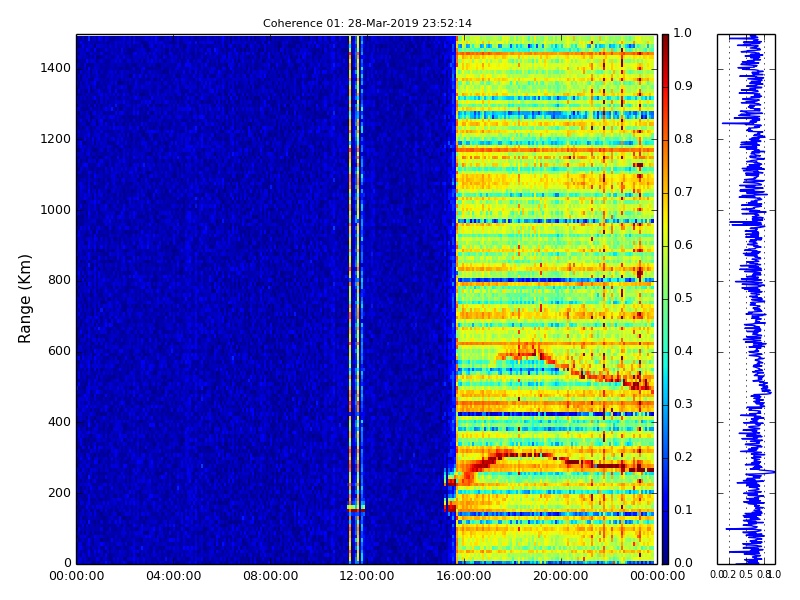Click the 12:00:00 time tick label

click(x=367, y=576)
